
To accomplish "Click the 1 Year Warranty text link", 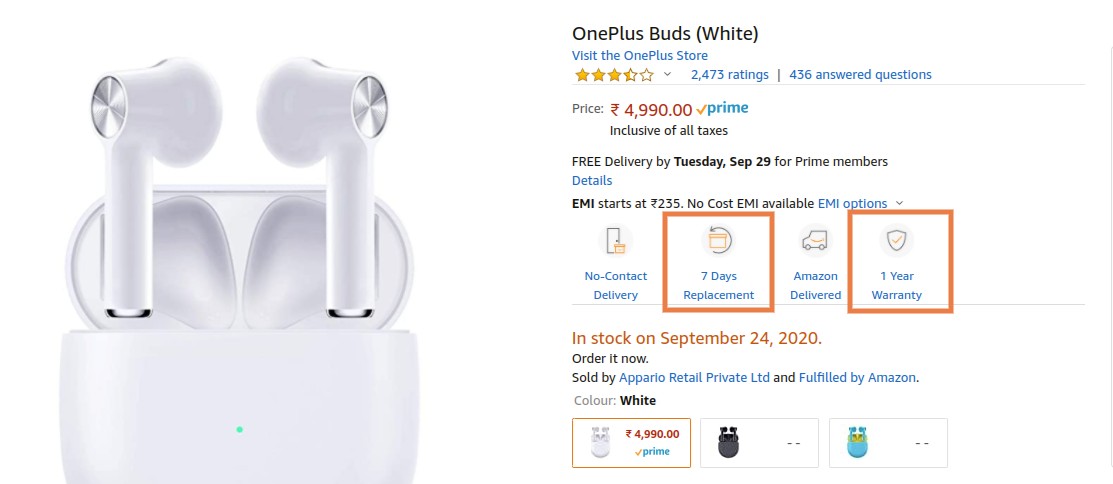I will [897, 286].
